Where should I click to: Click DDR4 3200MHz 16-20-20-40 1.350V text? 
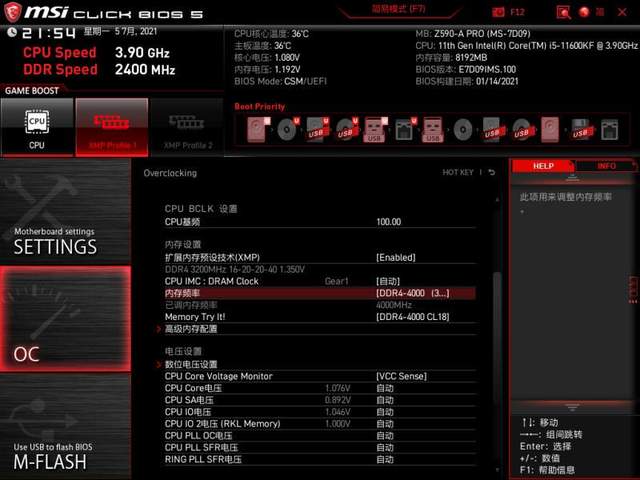coord(235,269)
